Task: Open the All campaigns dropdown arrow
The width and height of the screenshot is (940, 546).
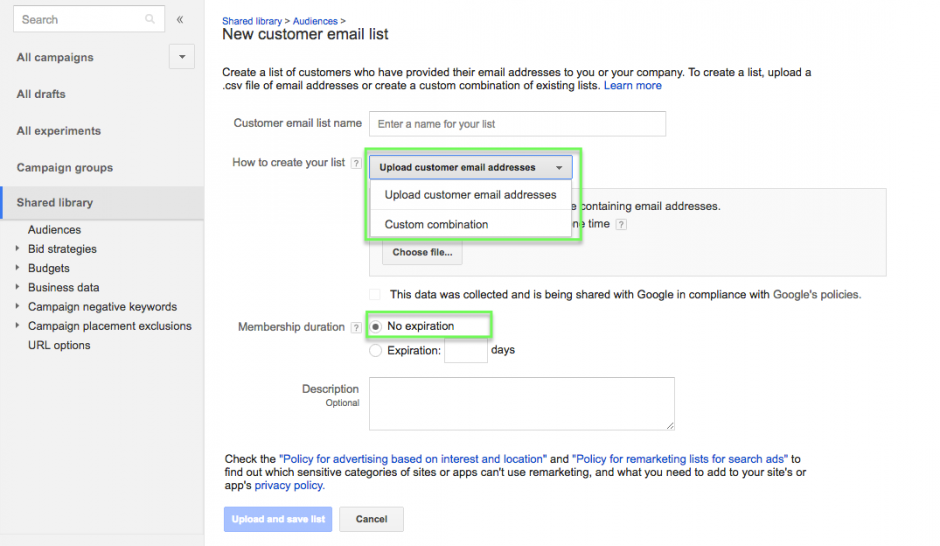Action: pyautogui.click(x=182, y=57)
